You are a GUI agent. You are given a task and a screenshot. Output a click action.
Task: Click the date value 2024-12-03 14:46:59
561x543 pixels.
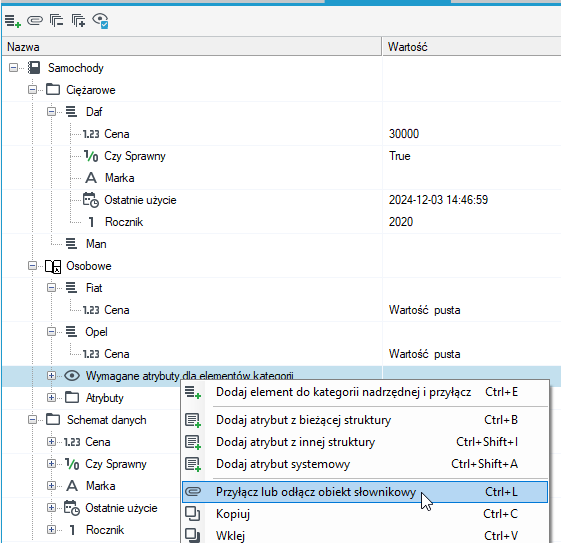(438, 200)
